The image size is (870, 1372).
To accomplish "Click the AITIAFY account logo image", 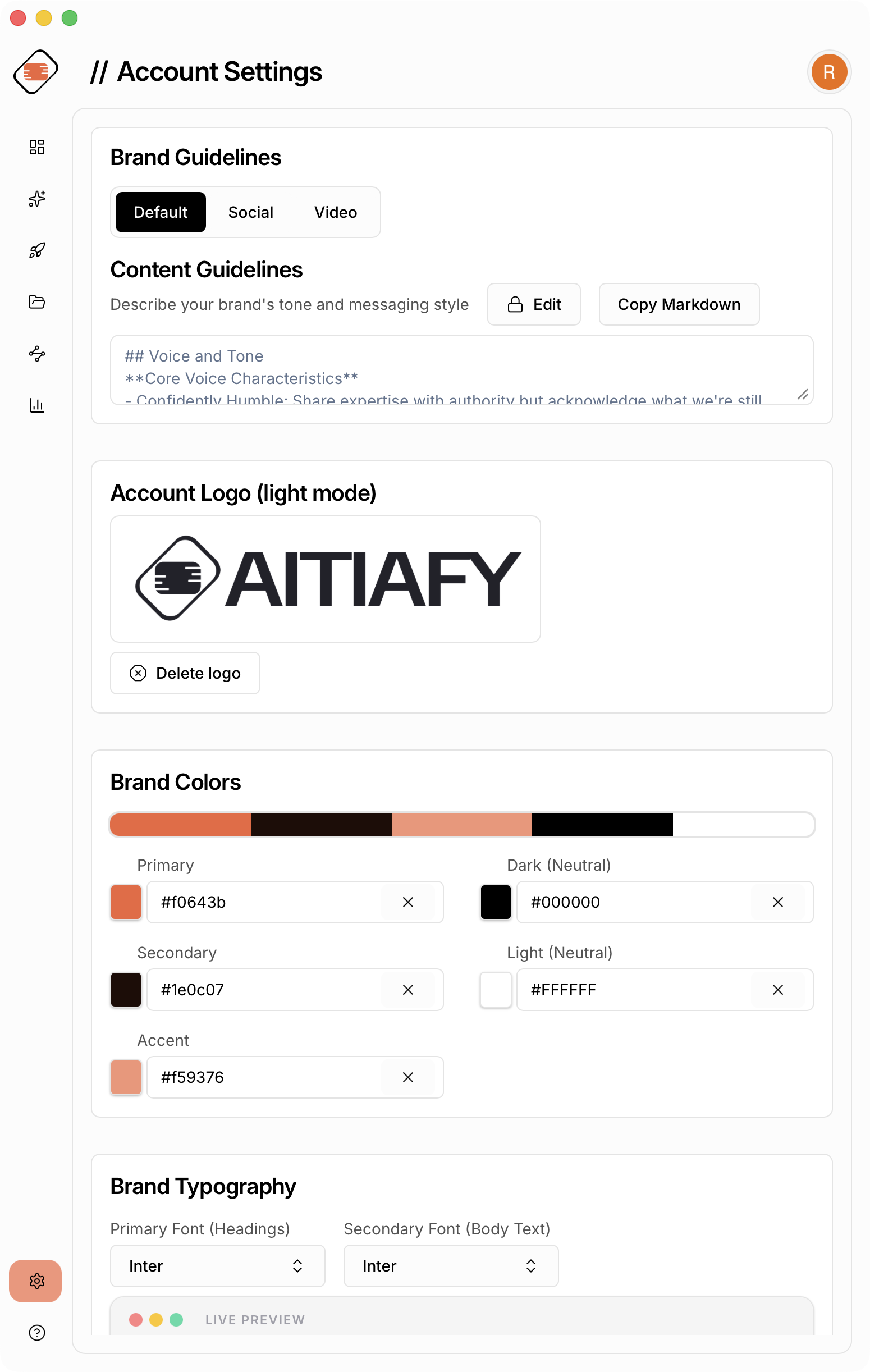I will [326, 579].
